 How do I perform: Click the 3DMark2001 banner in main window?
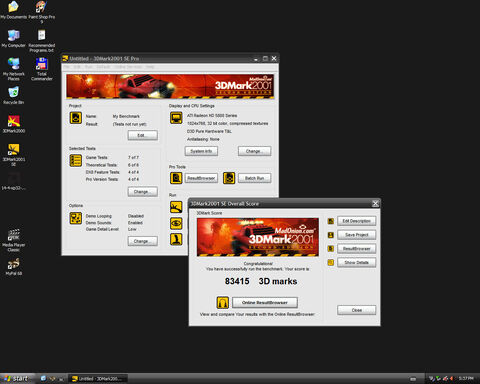pyautogui.click(x=170, y=86)
